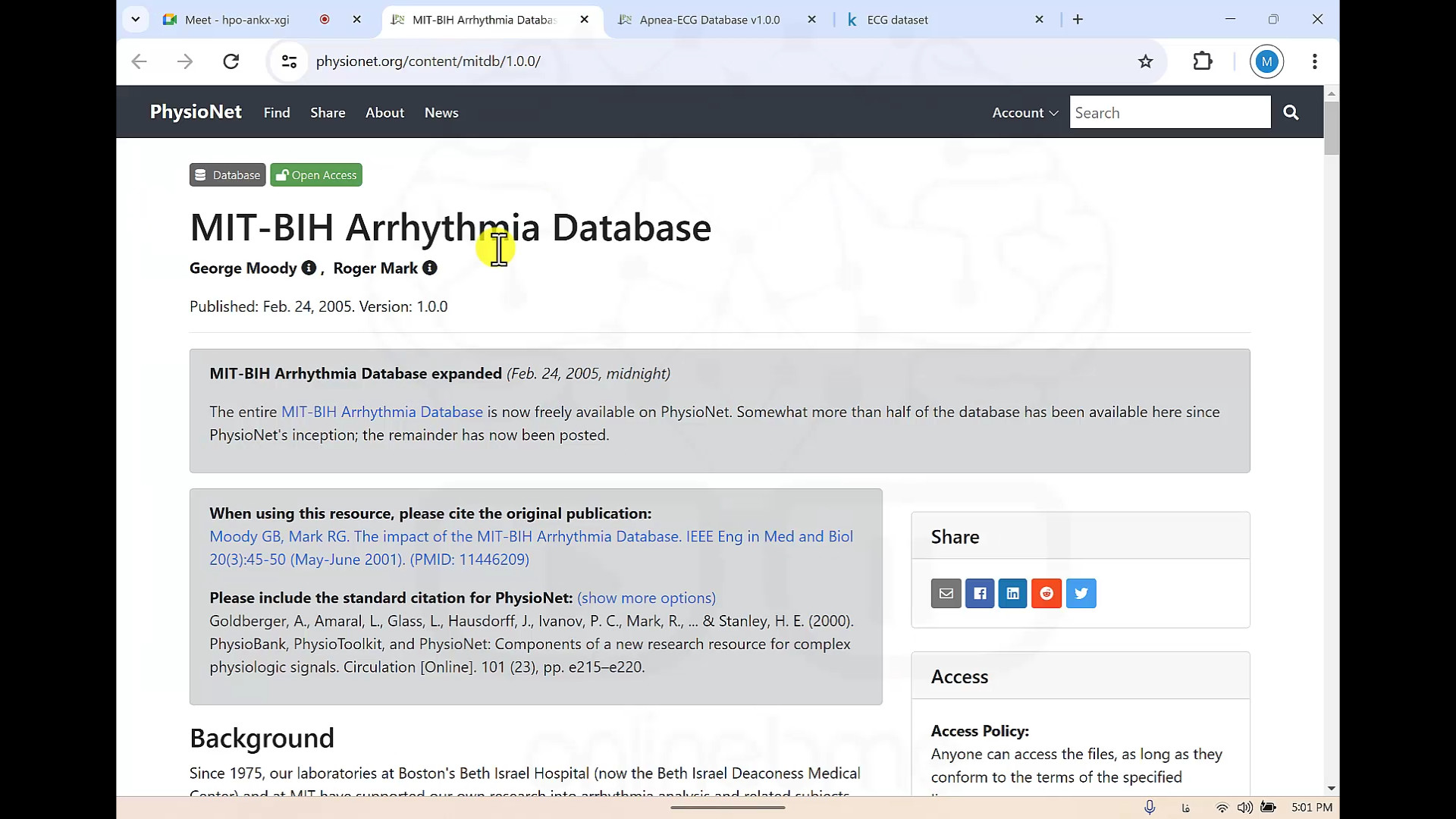This screenshot has height=819, width=1456.
Task: Click the Background section heading
Action: coord(262,738)
